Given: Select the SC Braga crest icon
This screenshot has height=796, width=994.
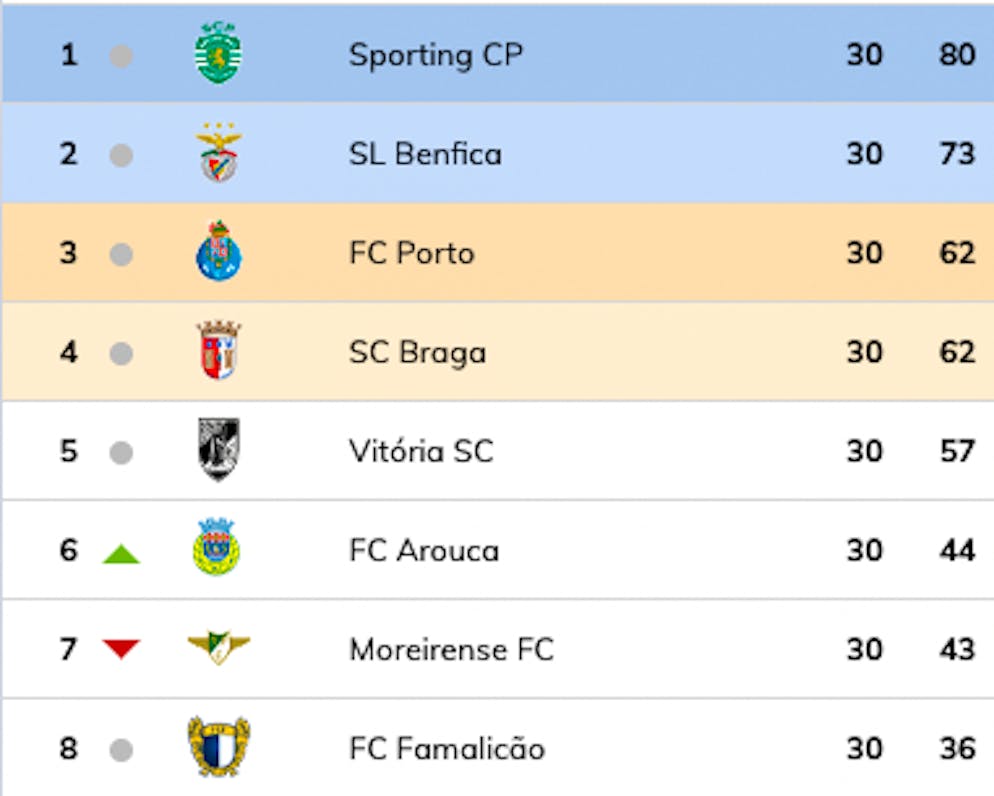Looking at the screenshot, I should 218,351.
